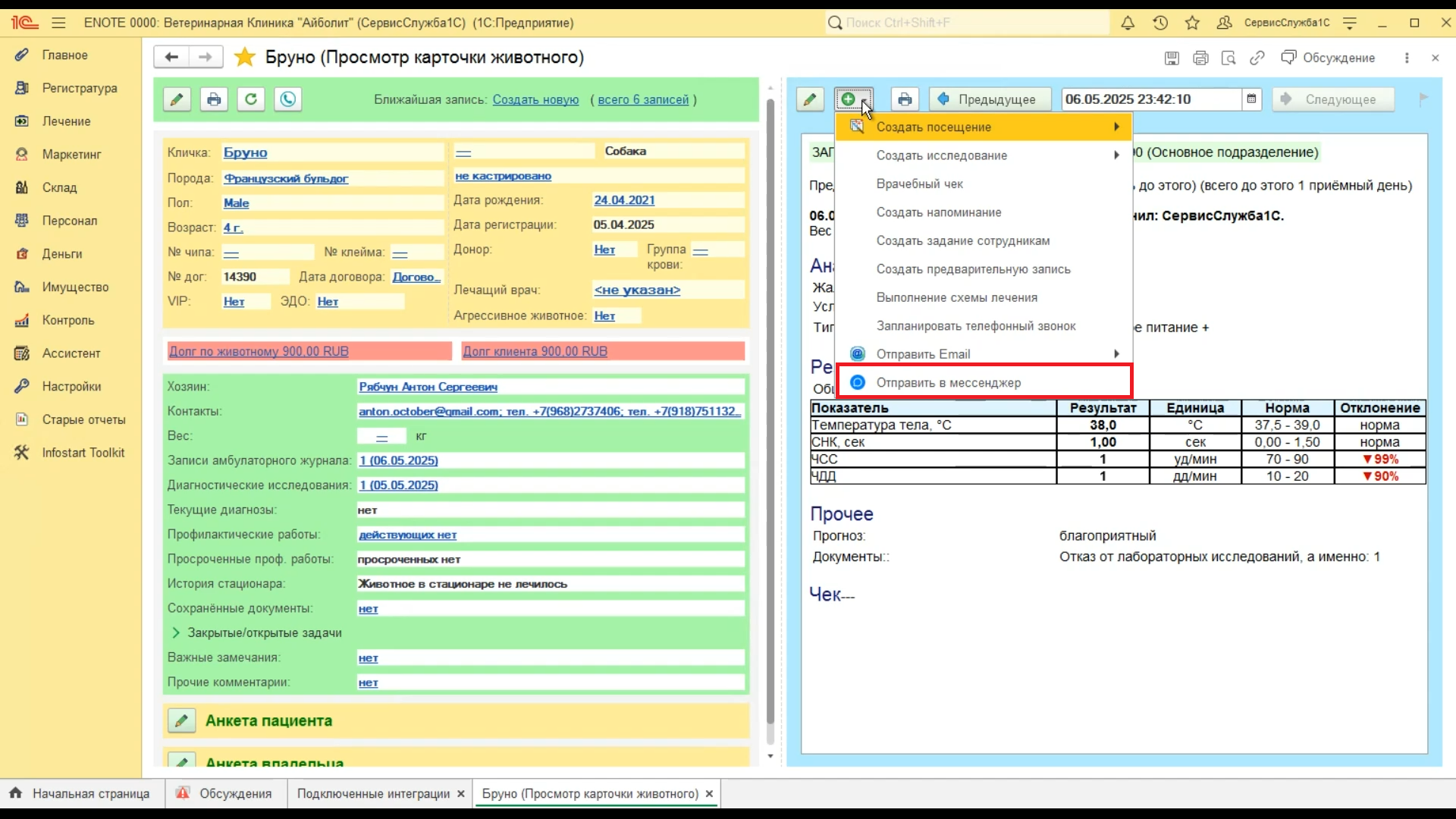Print visit record in right panel
Screen dimensions: 1456x819
click(905, 99)
